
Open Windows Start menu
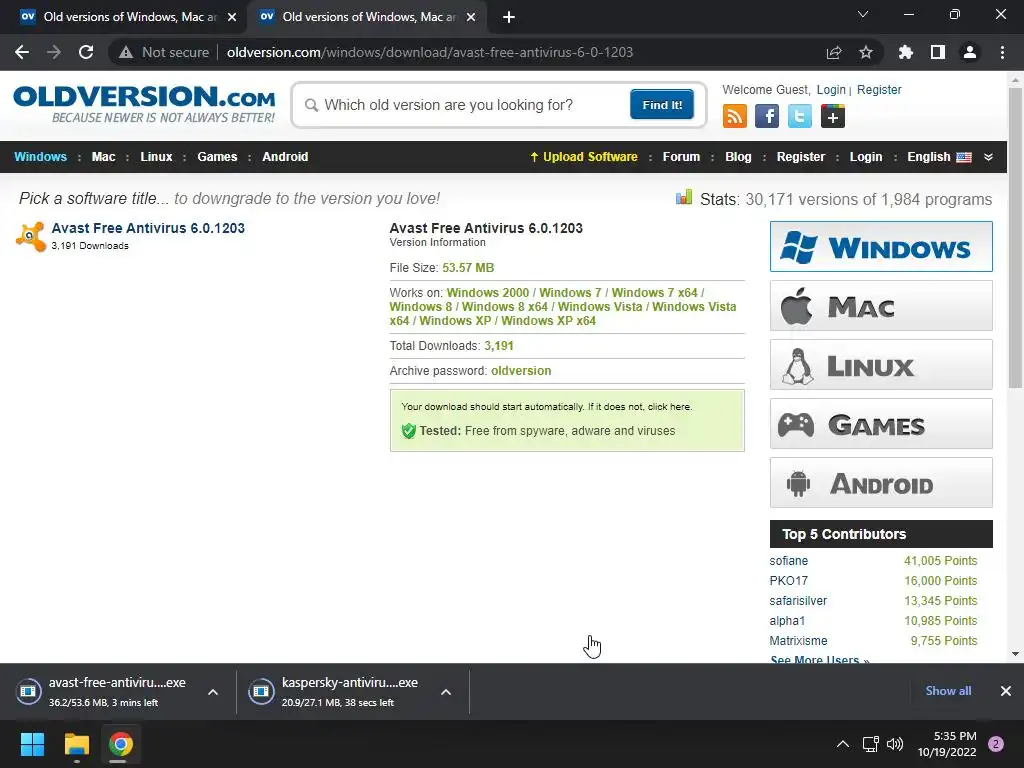coord(32,744)
